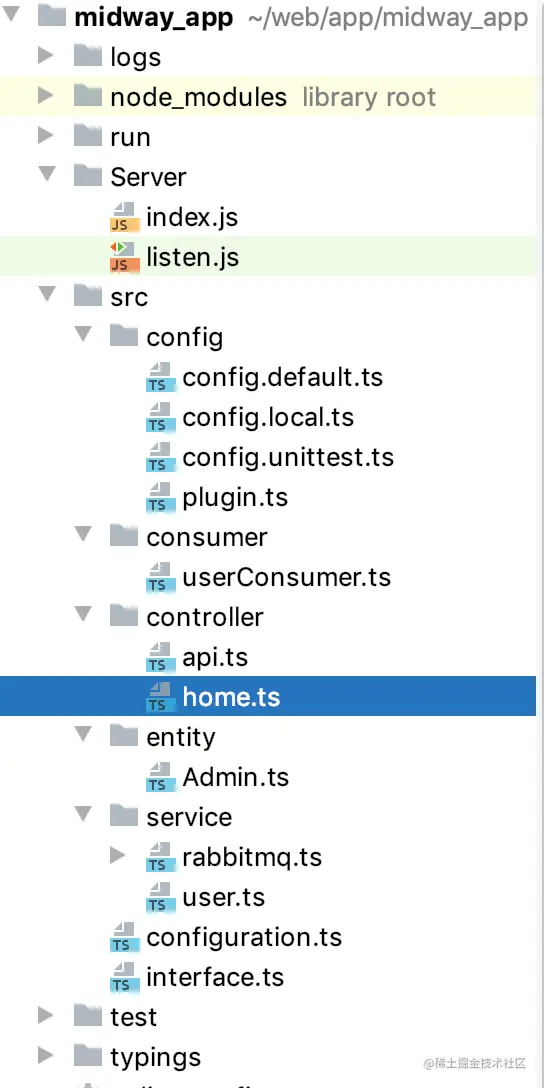Click the JS icon of index.js
Viewport: 544px width, 1088px height.
pyautogui.click(x=121, y=217)
